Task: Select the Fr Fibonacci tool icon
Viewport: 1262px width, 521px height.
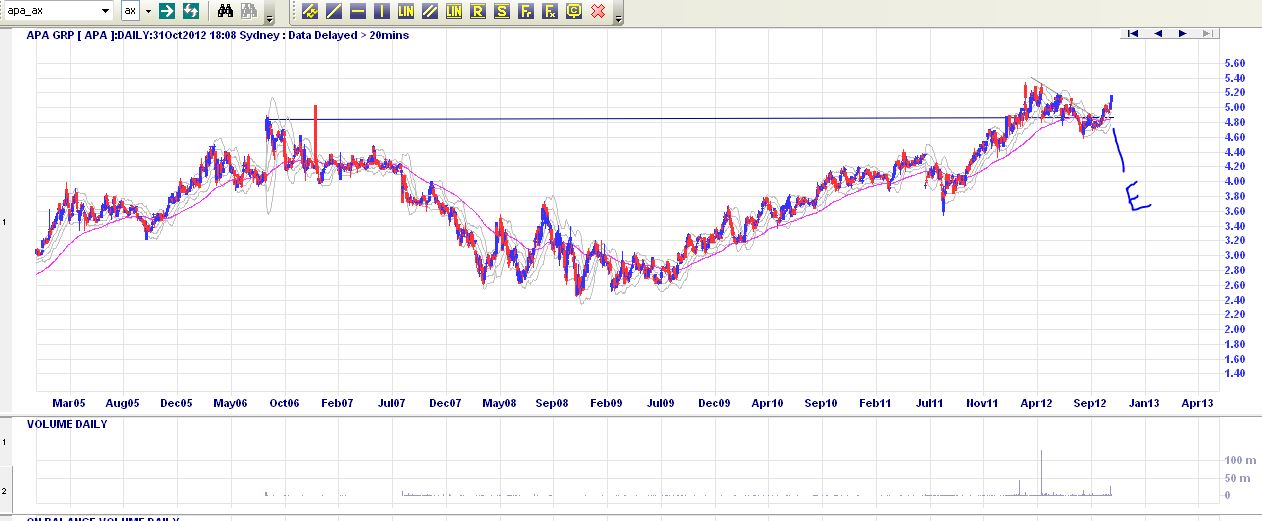Action: (526, 11)
